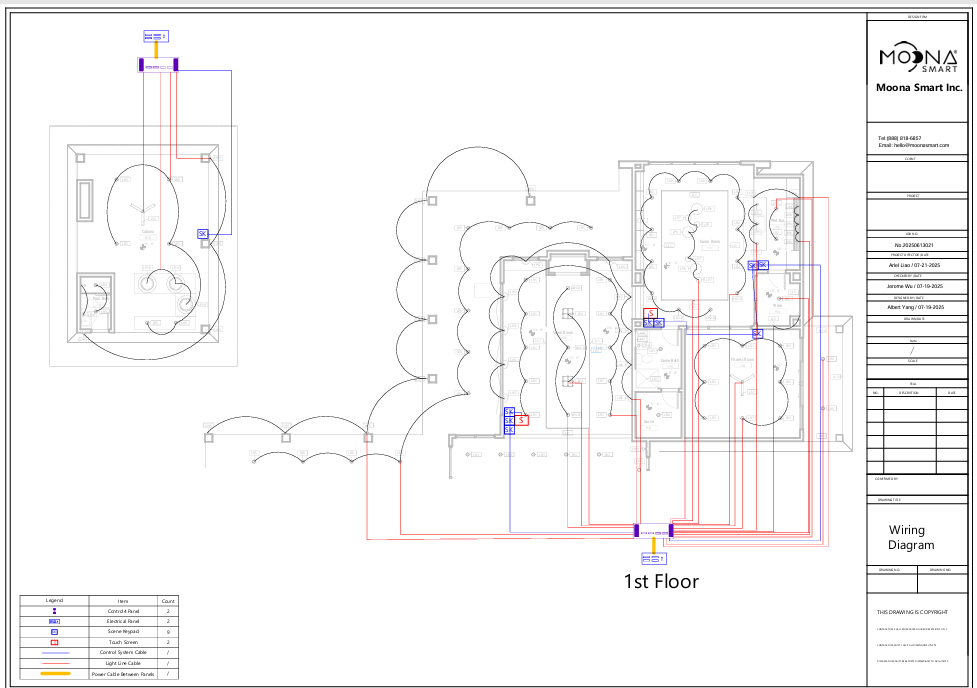Click the 'Wiring Diagram' drawing title
The image size is (977, 688).
coord(911,537)
